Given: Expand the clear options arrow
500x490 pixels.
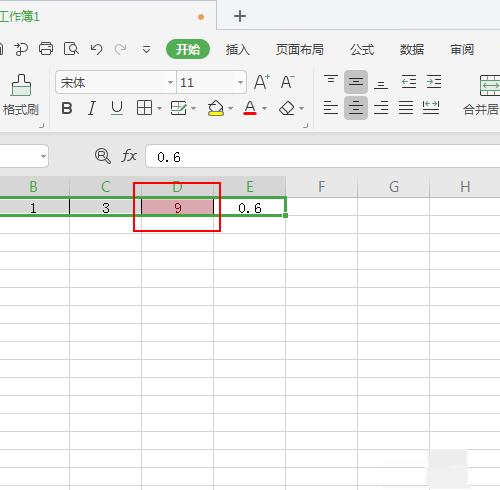Looking at the screenshot, I should pos(302,109).
